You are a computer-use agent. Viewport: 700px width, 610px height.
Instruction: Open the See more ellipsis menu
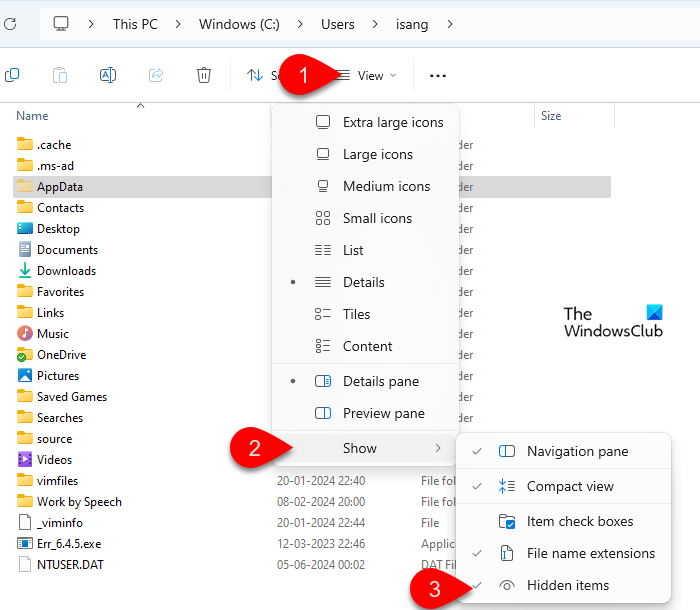point(438,76)
